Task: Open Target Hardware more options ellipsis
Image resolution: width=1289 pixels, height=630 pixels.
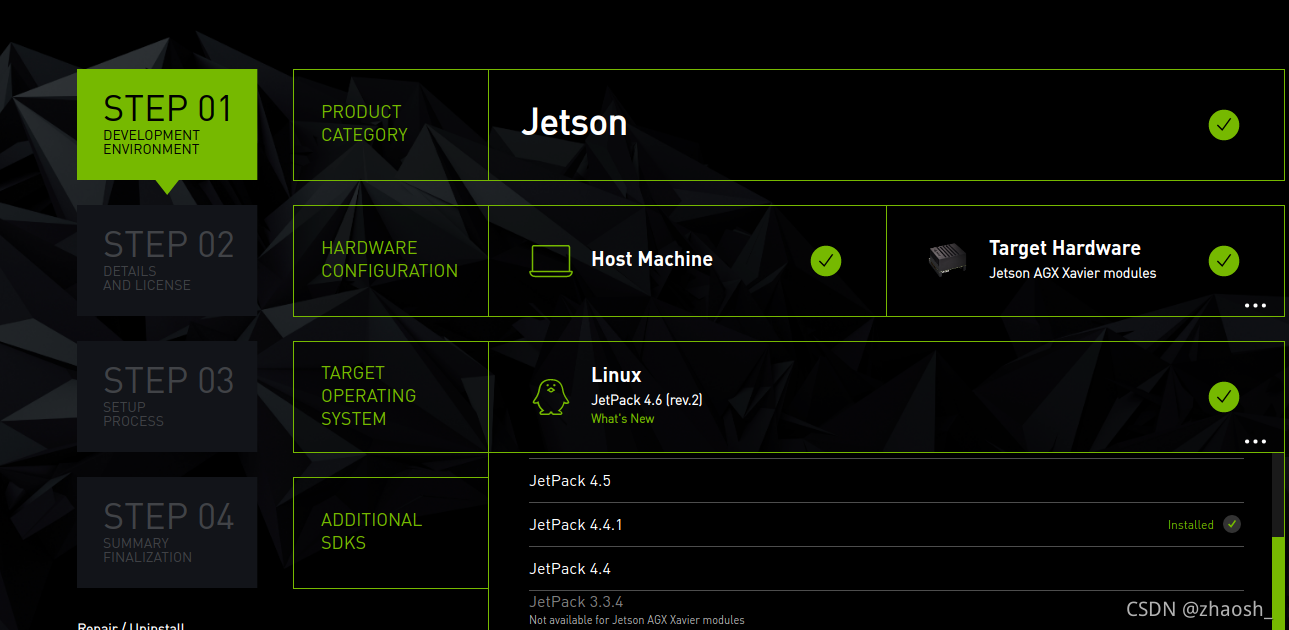Action: [1256, 305]
